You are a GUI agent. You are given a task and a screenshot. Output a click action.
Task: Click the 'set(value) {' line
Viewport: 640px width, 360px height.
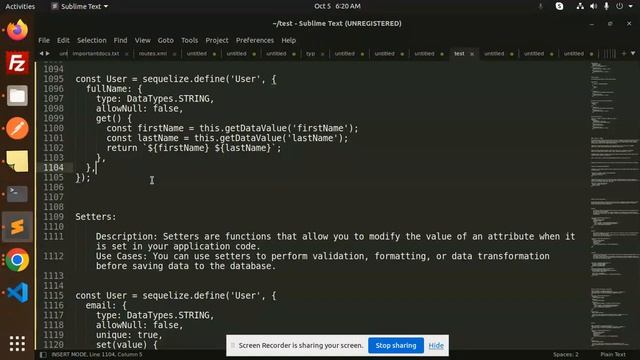coord(127,344)
